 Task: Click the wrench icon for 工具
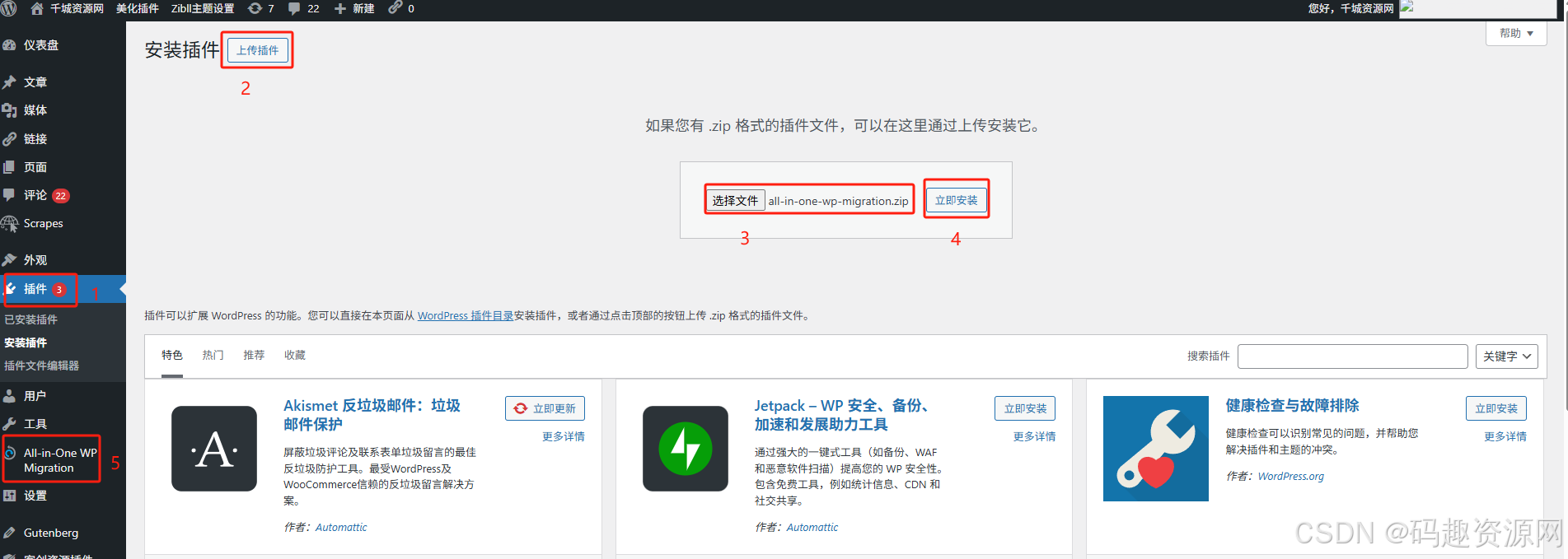pos(10,424)
